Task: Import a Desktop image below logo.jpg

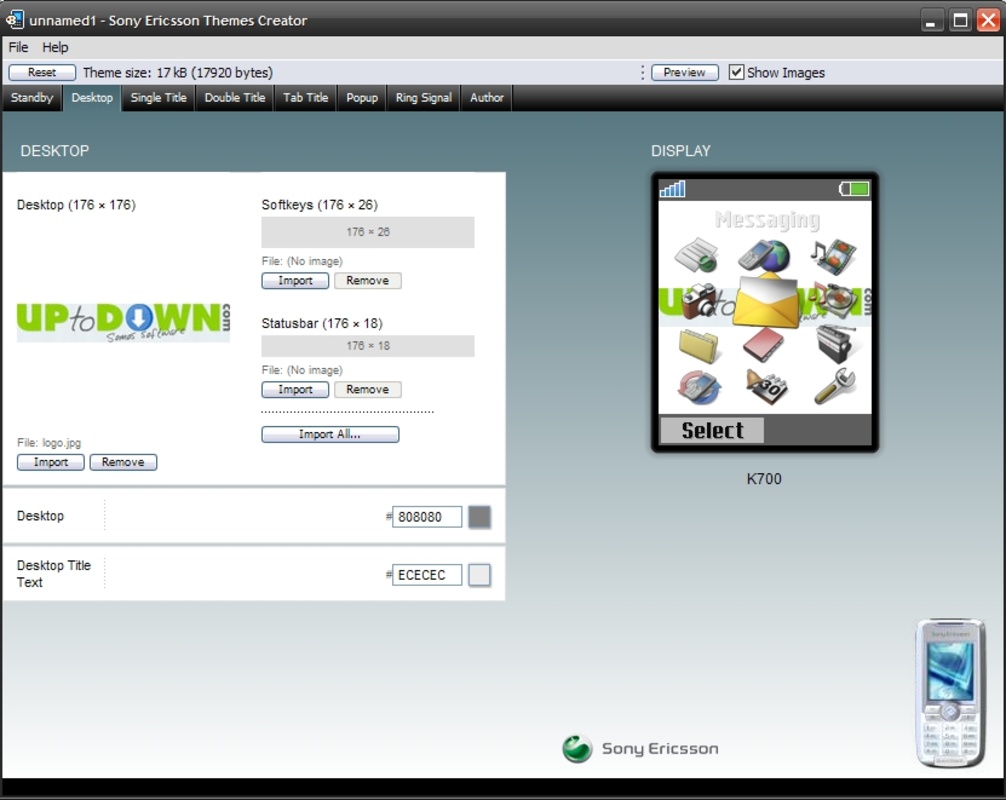Action: click(x=51, y=463)
